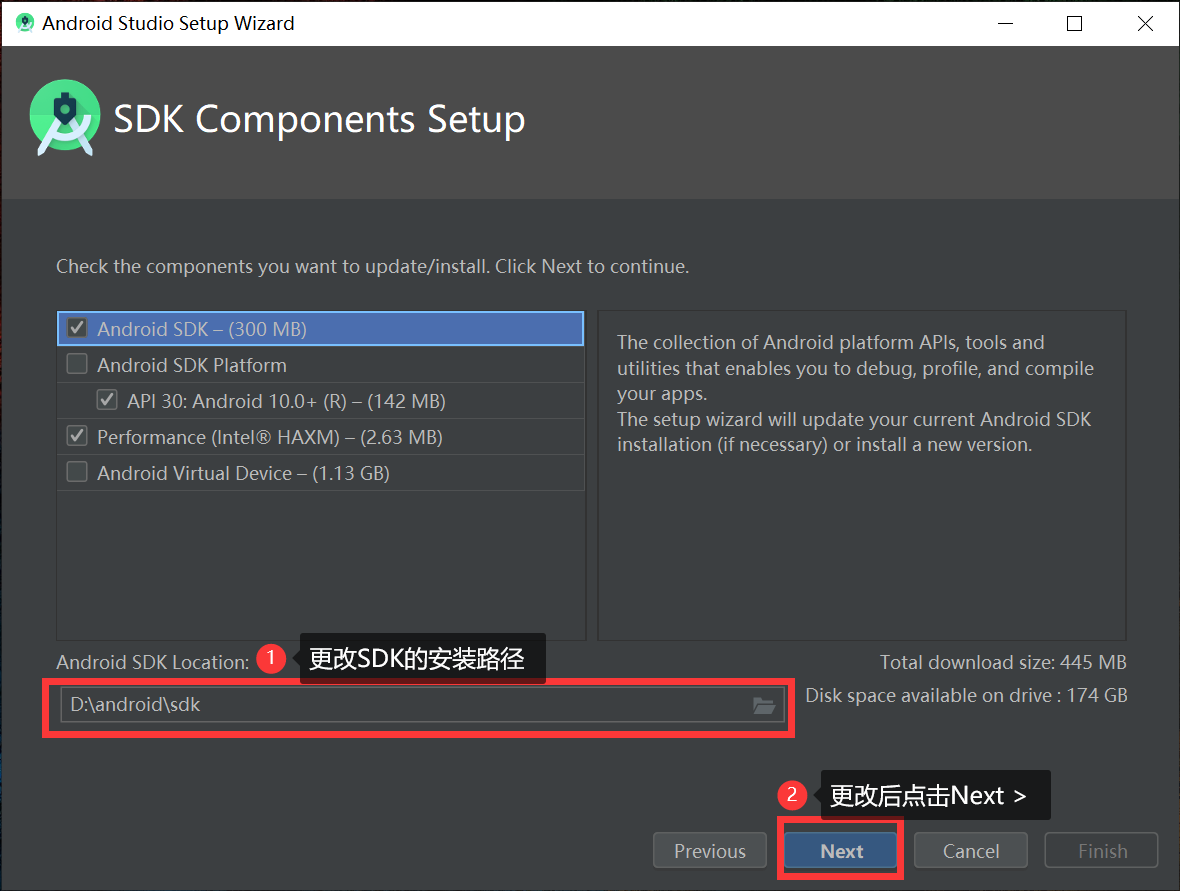Click the 'Check the components you want' instruction text
Screen dimensions: 1180x891
[373, 266]
